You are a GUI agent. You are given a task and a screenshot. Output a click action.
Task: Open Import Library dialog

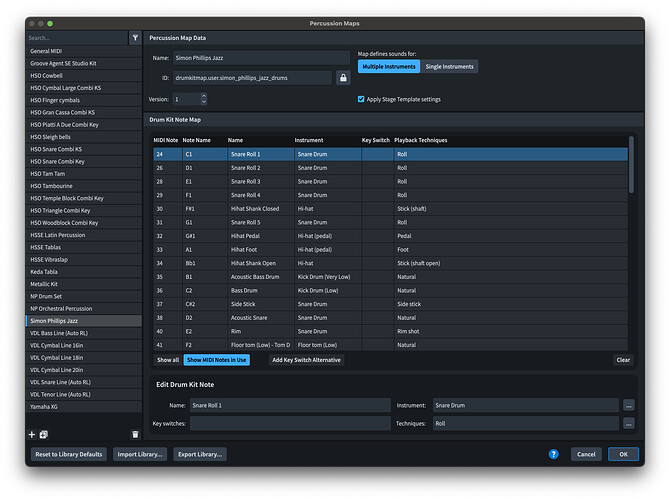(x=140, y=454)
